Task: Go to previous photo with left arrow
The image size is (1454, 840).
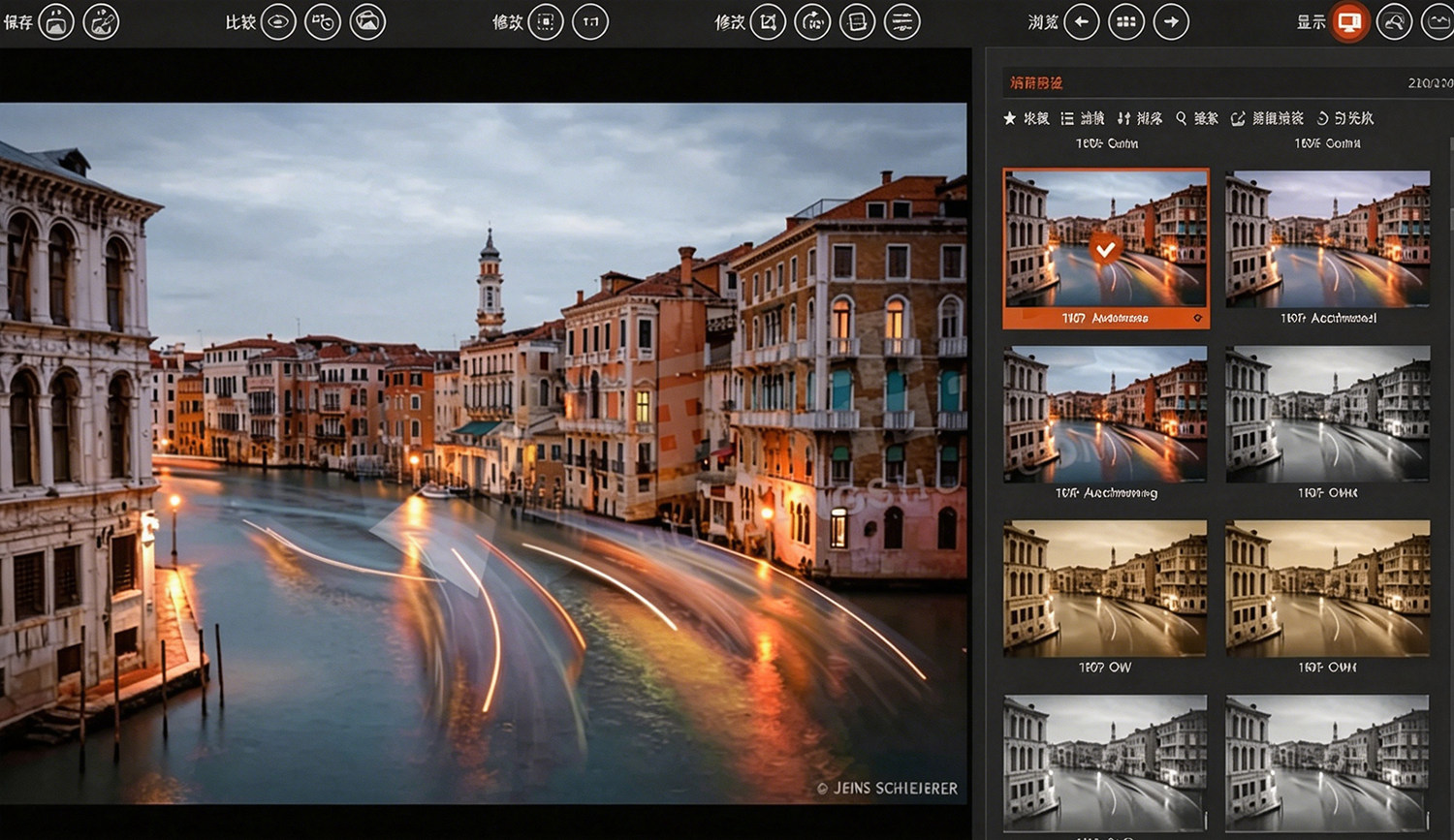Action: [x=1082, y=21]
